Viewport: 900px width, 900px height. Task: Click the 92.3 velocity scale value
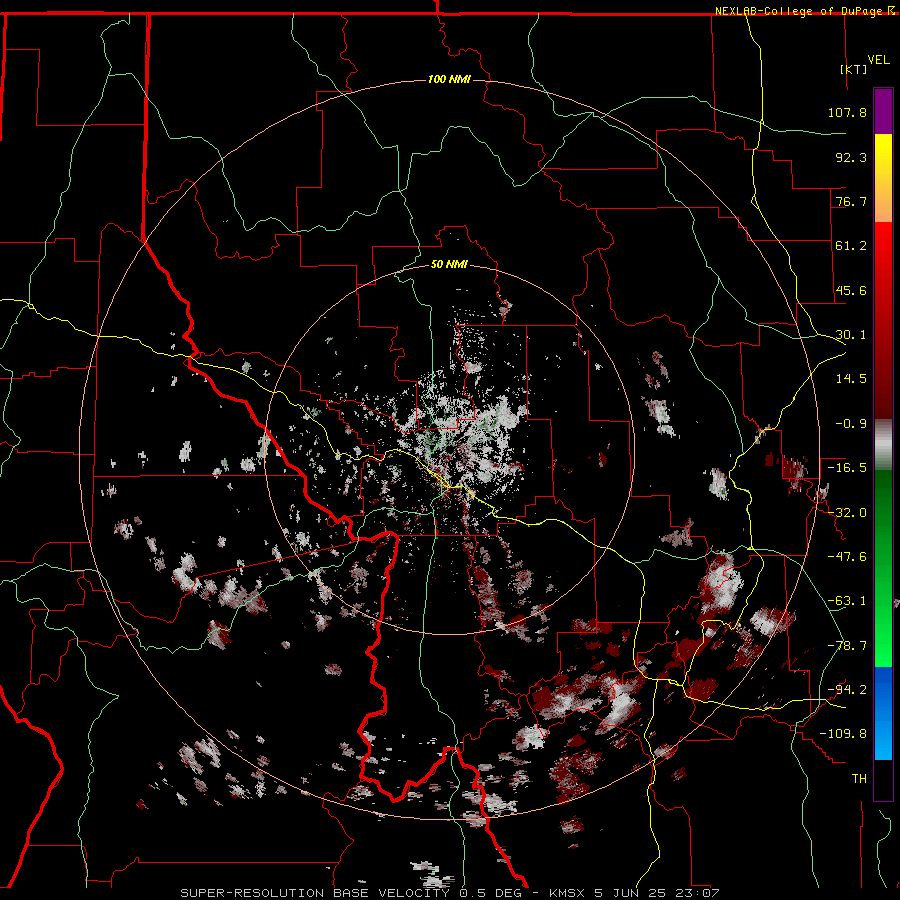(851, 157)
